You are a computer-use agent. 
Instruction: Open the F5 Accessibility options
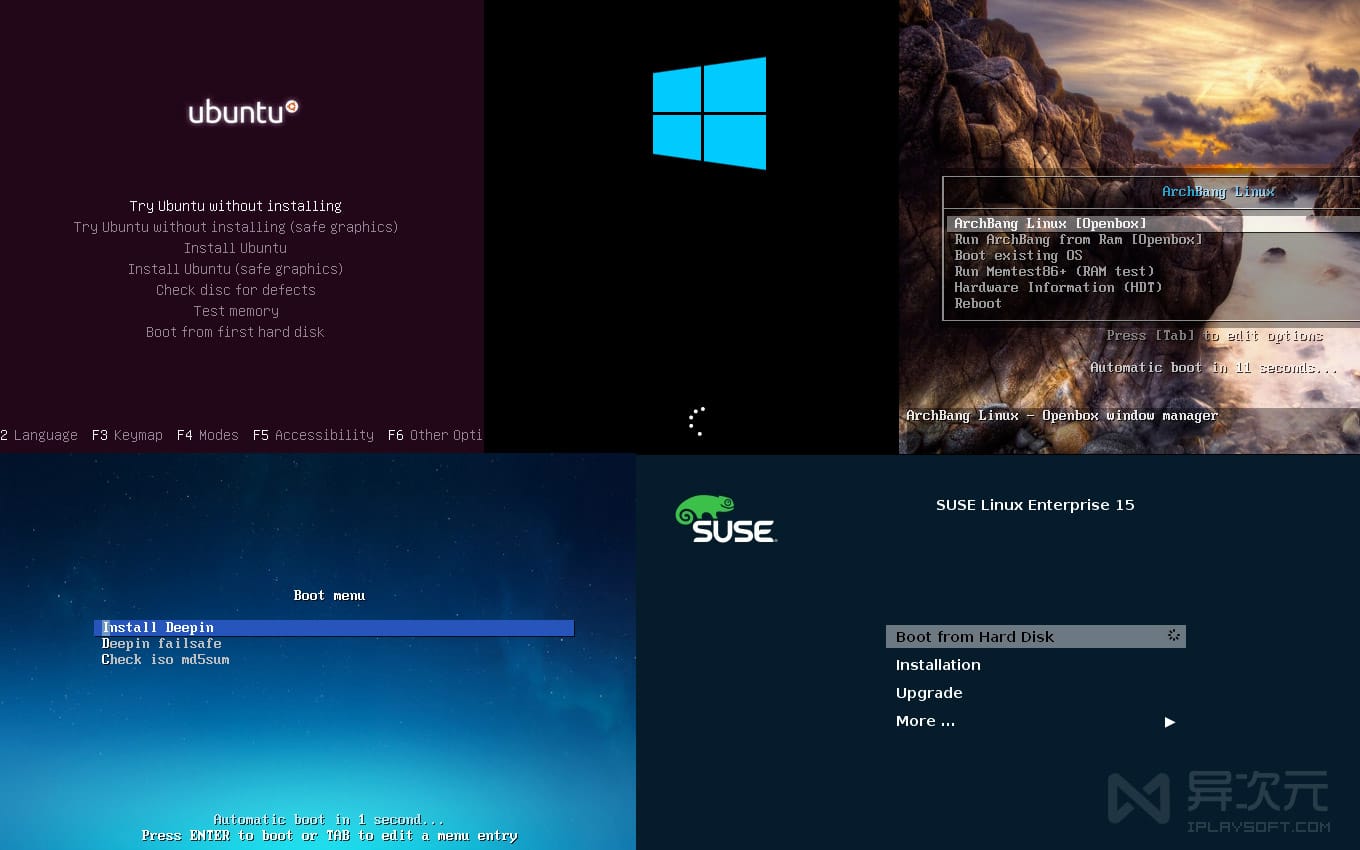coord(313,435)
